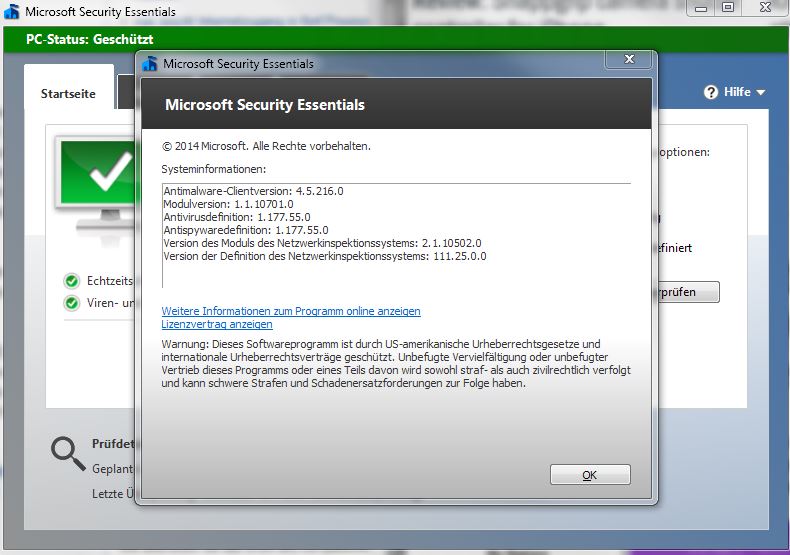This screenshot has height=555, width=790.
Task: Click the green check icon beside Echtzeitschutz
Action: click(x=72, y=281)
